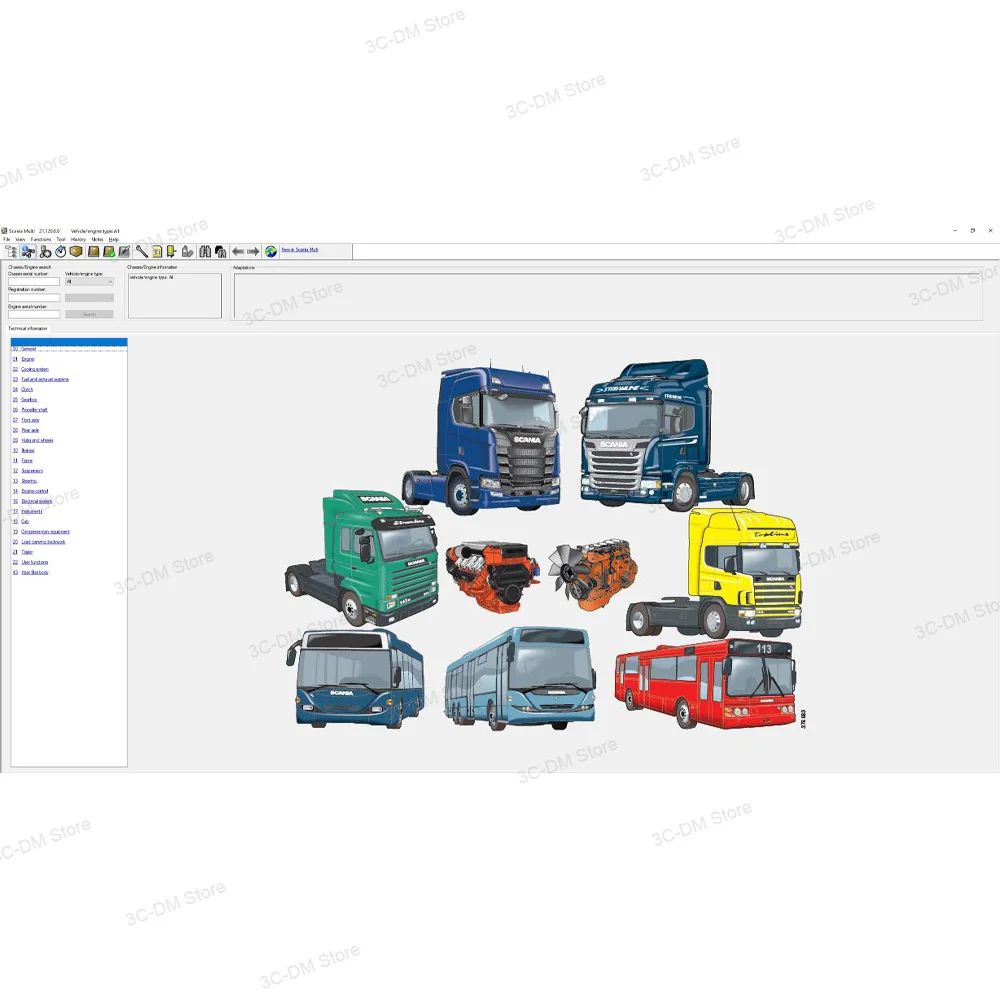Viewport: 1000px width, 1000px height.
Task: Open the 22 User functions link
Action: pyautogui.click(x=31, y=562)
